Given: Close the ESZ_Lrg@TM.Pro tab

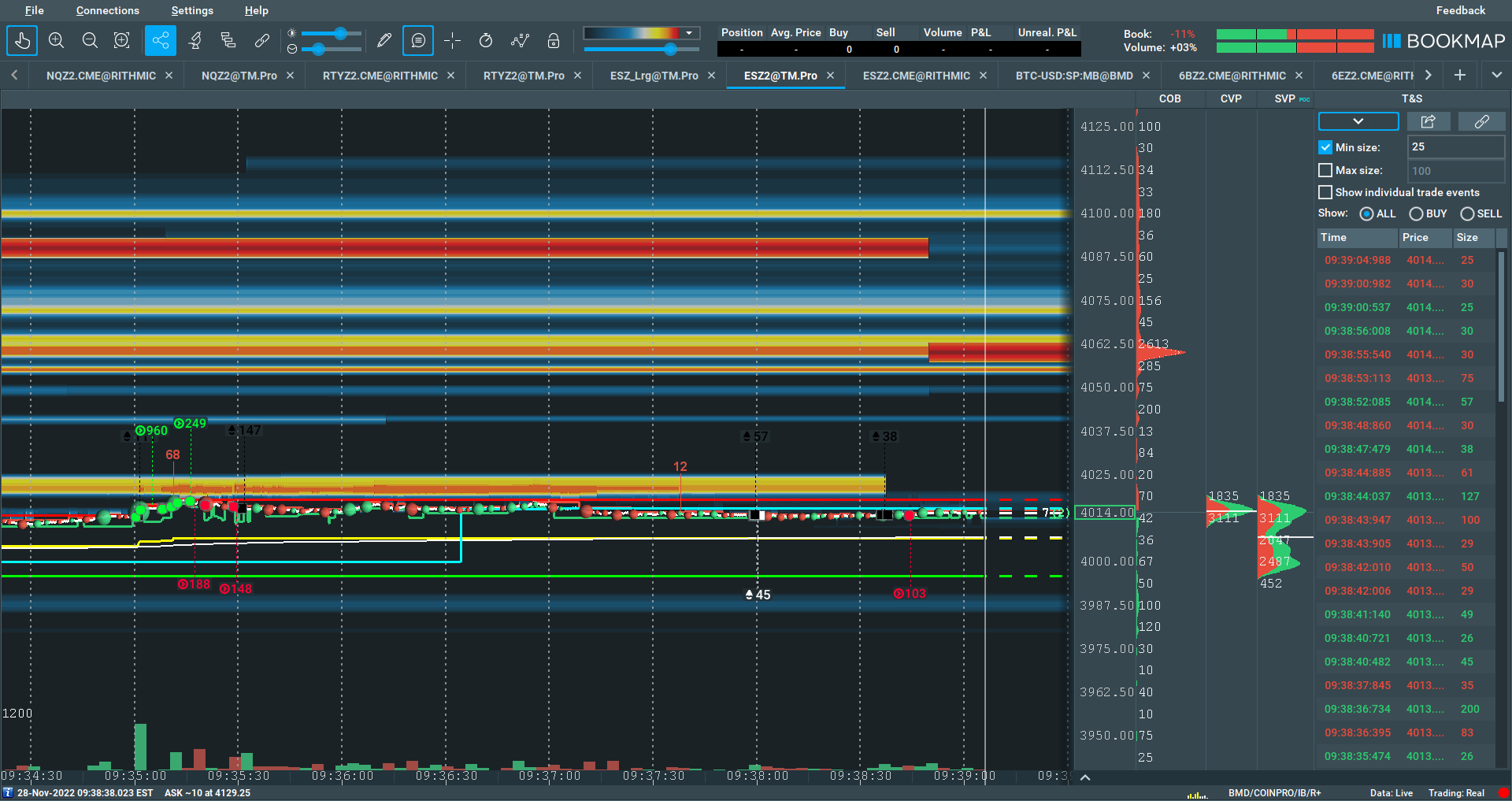Looking at the screenshot, I should (711, 76).
